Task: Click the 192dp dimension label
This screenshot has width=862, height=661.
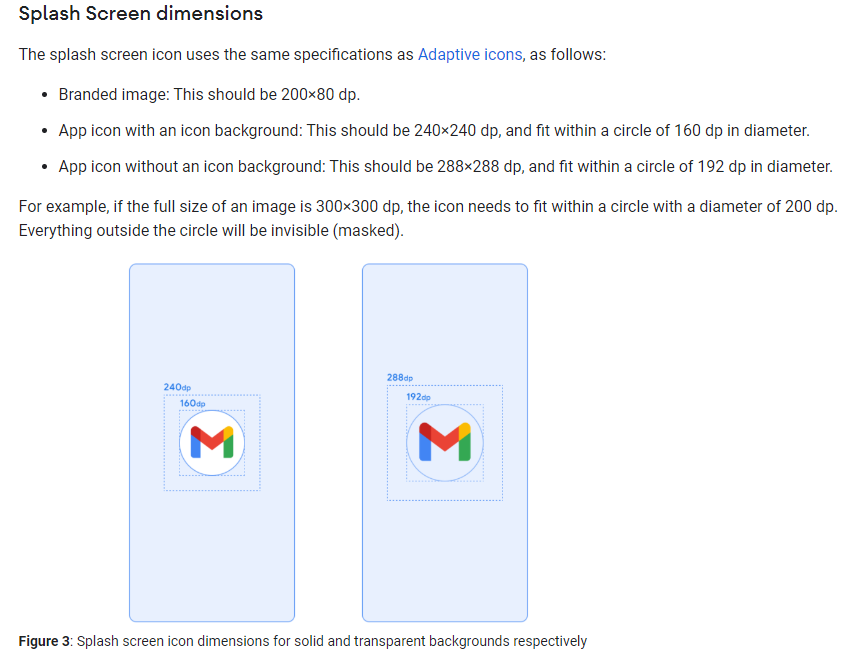Action: (418, 396)
